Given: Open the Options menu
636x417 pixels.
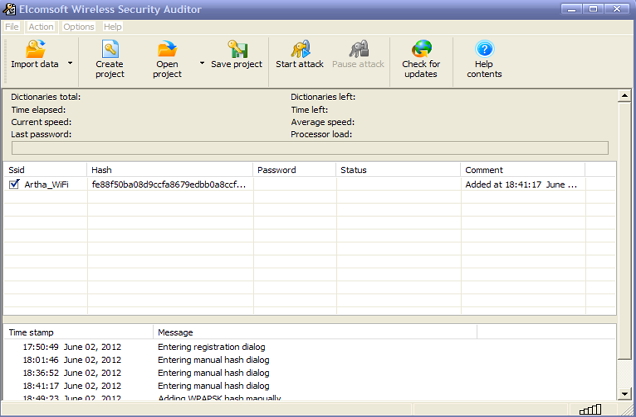Looking at the screenshot, I should point(79,27).
